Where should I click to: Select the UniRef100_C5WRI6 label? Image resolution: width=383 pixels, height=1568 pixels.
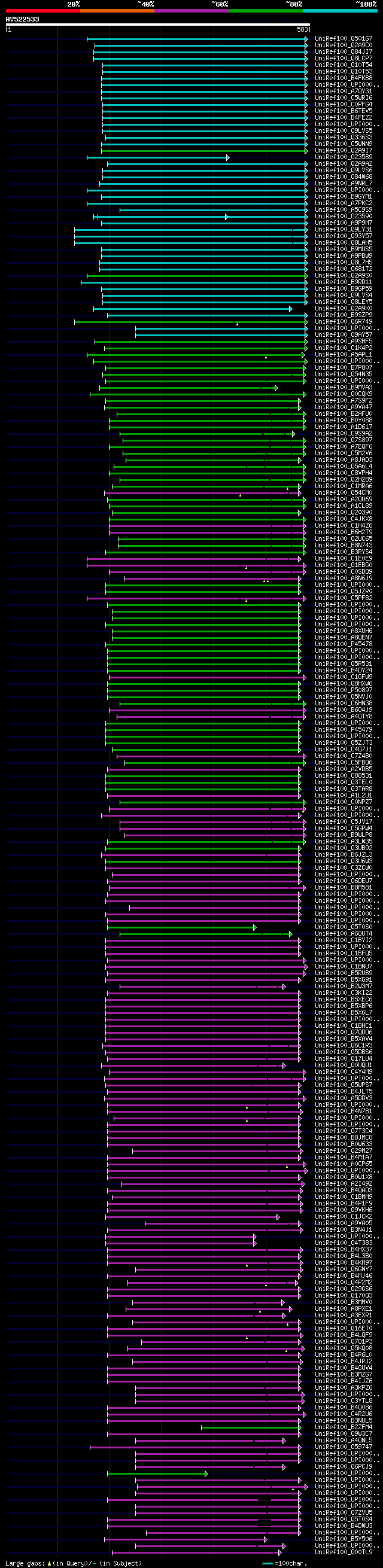coord(344,98)
